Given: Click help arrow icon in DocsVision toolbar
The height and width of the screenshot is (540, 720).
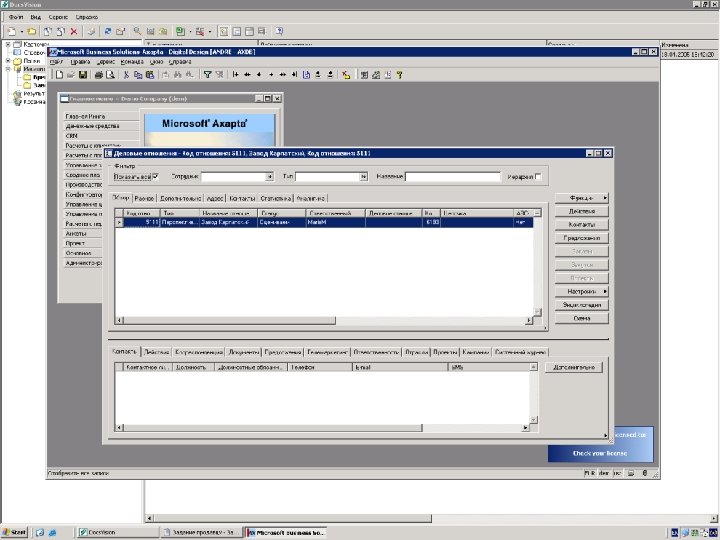Looking at the screenshot, I should point(279,31).
